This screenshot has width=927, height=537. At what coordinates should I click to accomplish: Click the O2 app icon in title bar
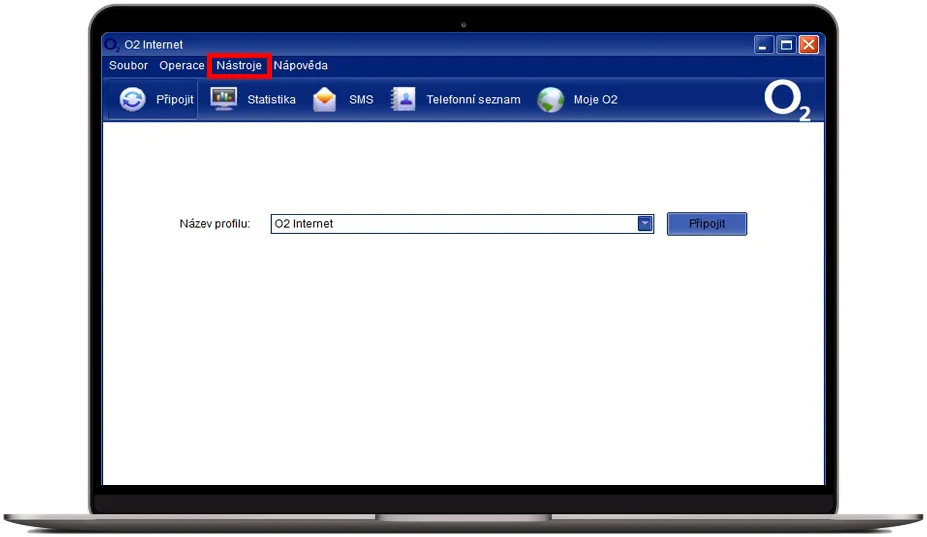click(x=112, y=45)
